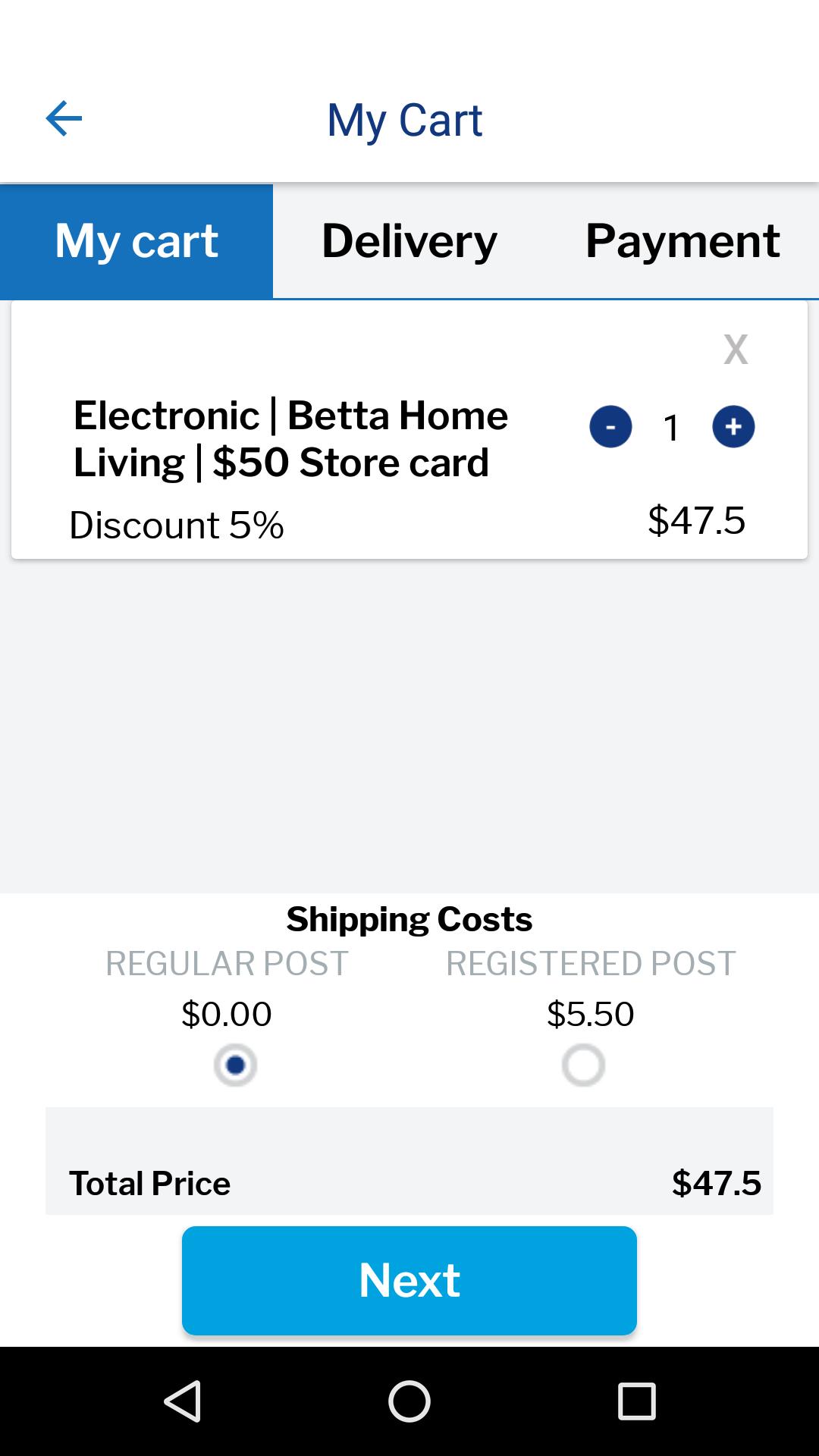
Task: Tap the Android back navigation icon
Action: point(182,1401)
